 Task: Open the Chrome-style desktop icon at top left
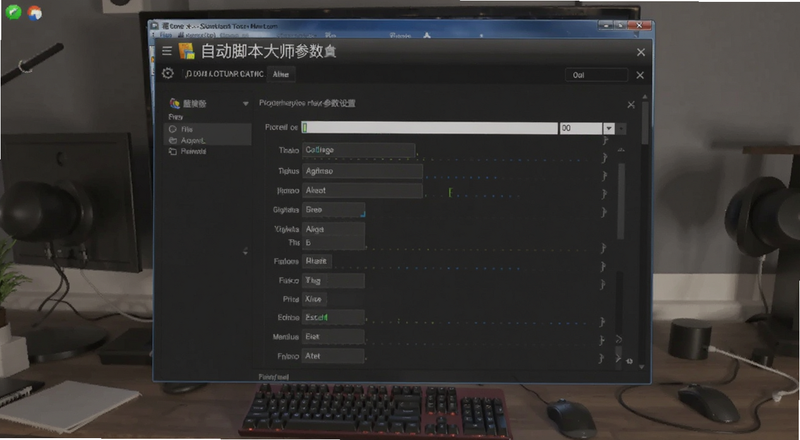35,12
